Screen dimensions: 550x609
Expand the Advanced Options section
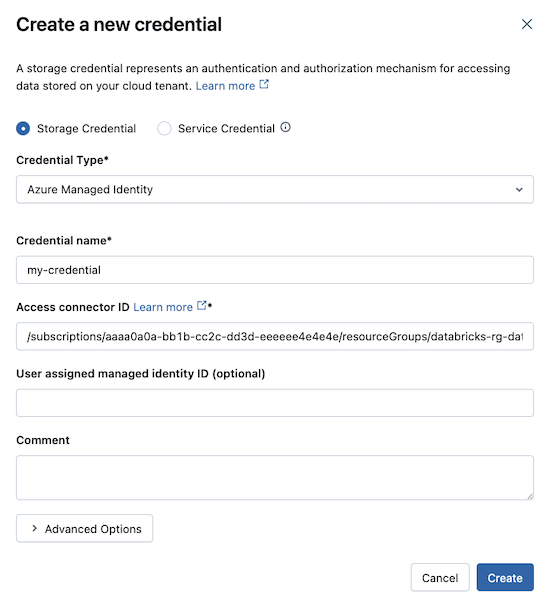point(84,528)
